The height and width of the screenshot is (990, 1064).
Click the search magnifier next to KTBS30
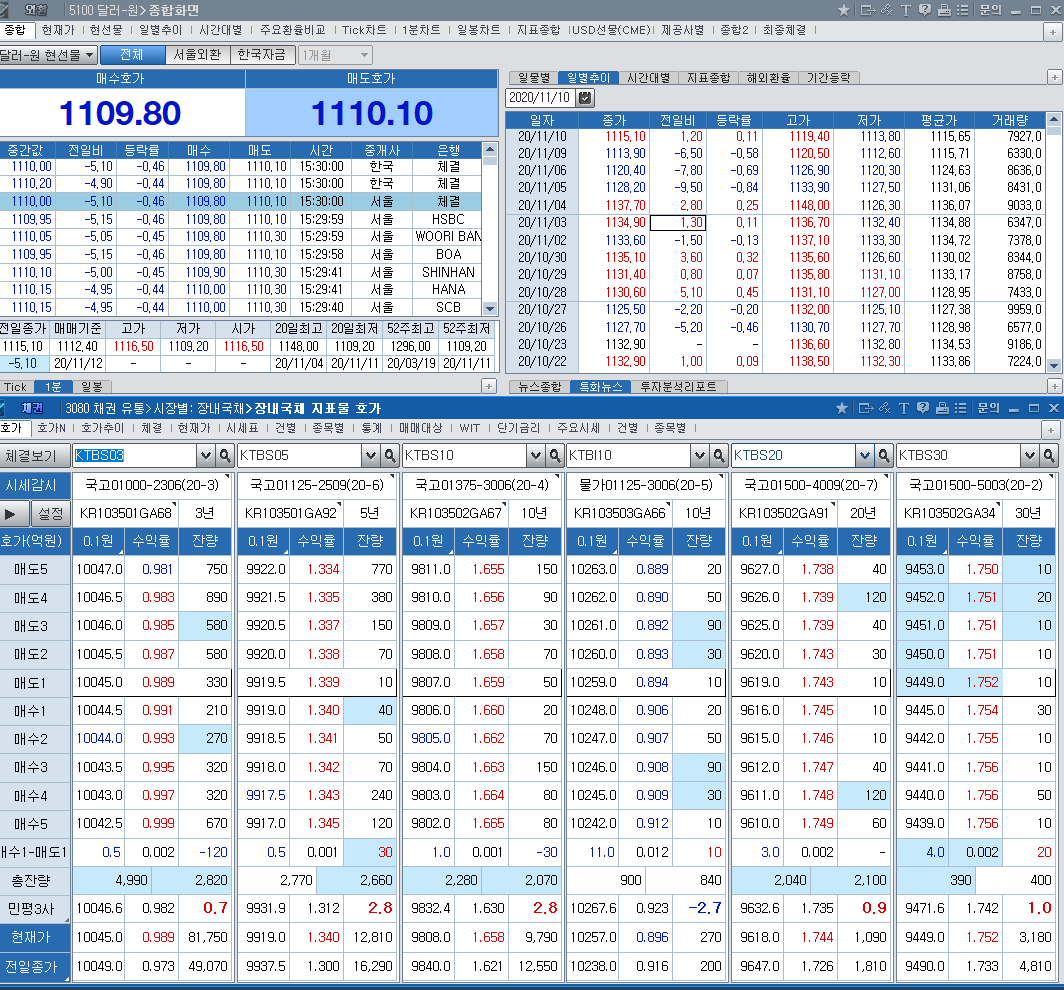[x=1049, y=456]
